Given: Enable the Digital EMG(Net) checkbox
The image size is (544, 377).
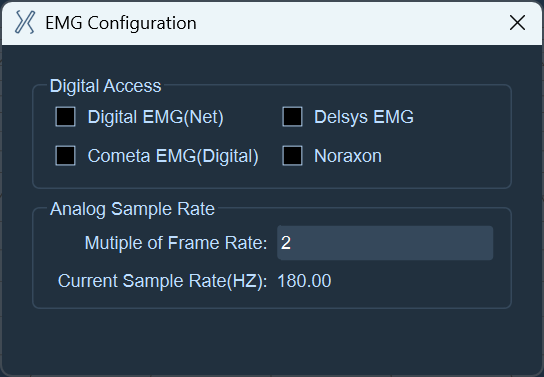Looking at the screenshot, I should 66,117.
